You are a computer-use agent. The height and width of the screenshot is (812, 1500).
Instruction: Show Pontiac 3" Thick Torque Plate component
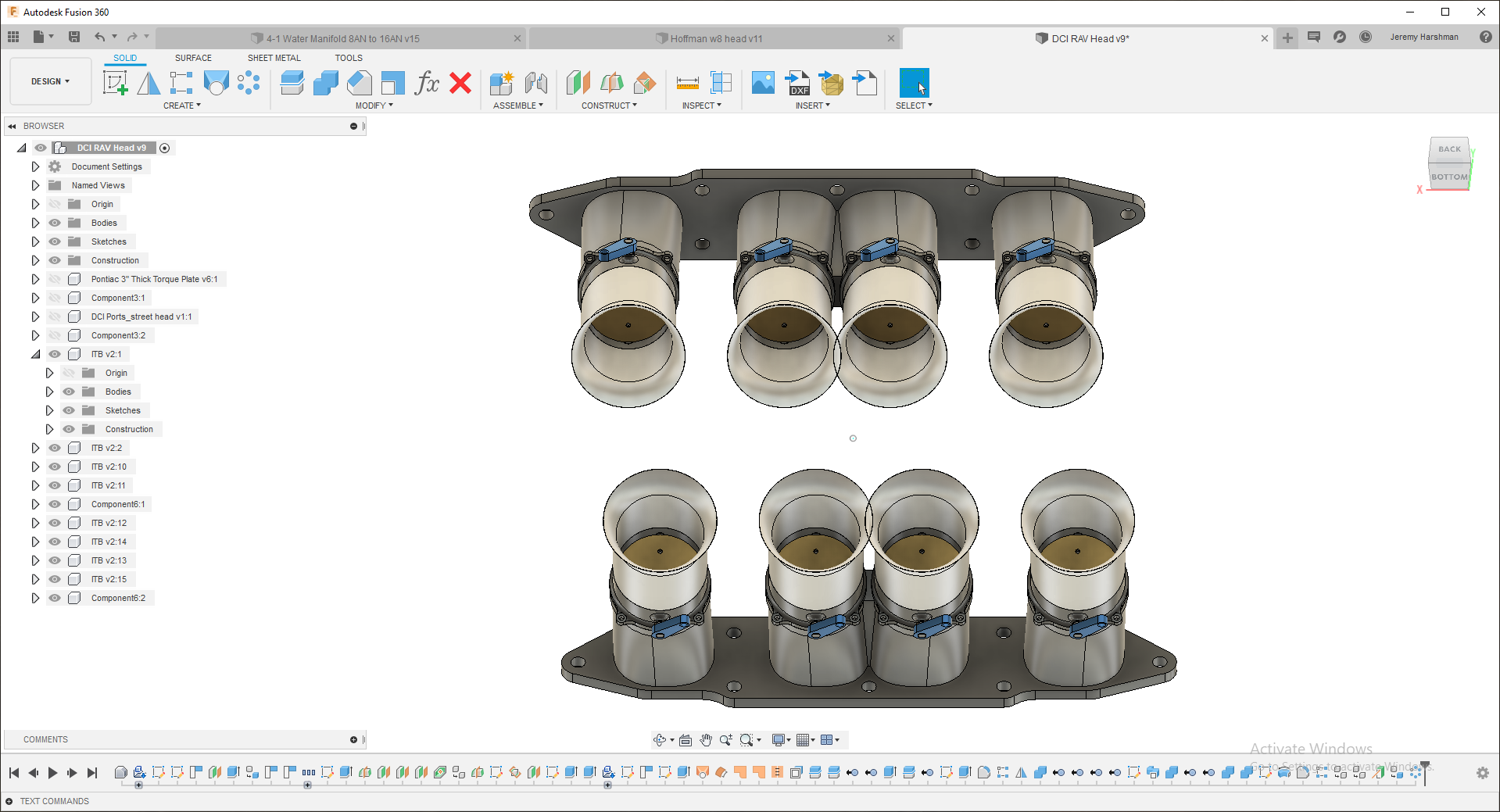click(x=55, y=279)
